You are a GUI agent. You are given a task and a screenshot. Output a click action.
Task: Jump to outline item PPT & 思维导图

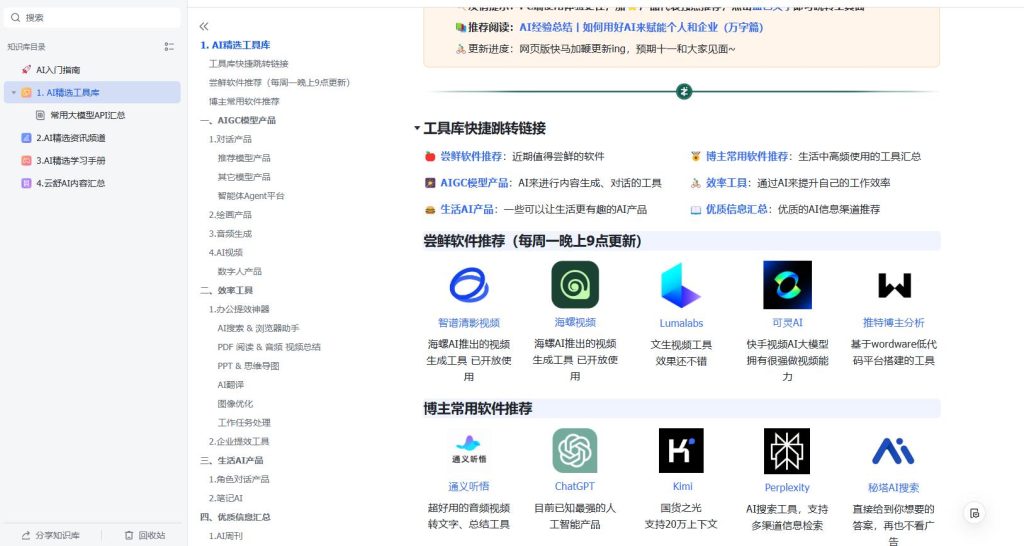(248, 366)
